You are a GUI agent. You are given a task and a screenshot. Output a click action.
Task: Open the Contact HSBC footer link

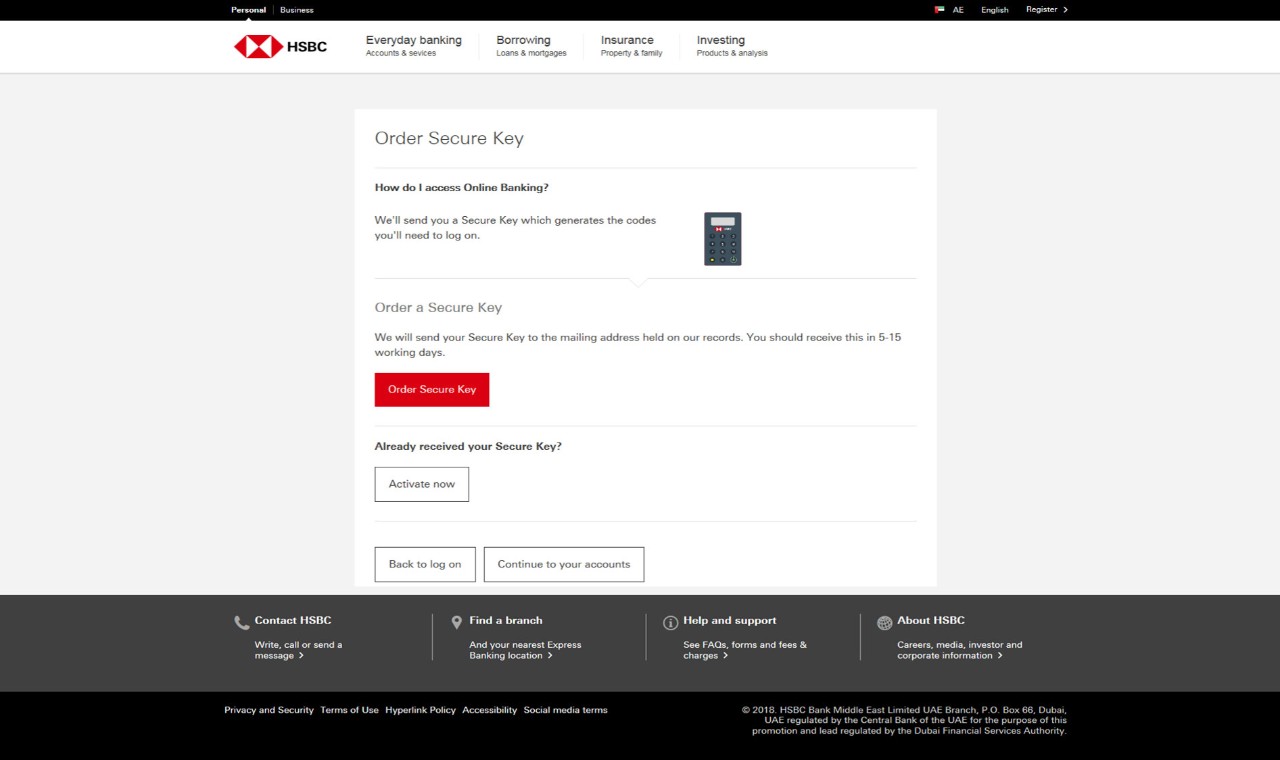(293, 621)
